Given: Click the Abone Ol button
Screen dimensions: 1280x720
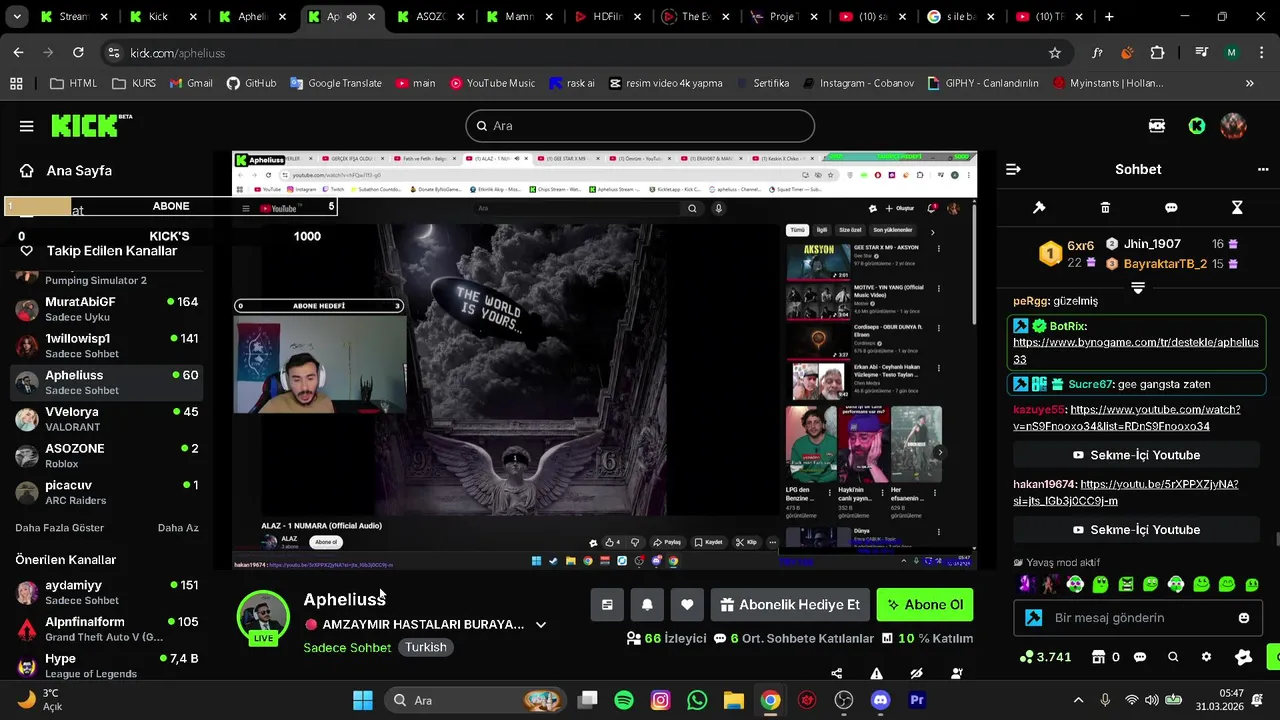Looking at the screenshot, I should pyautogui.click(x=925, y=605).
